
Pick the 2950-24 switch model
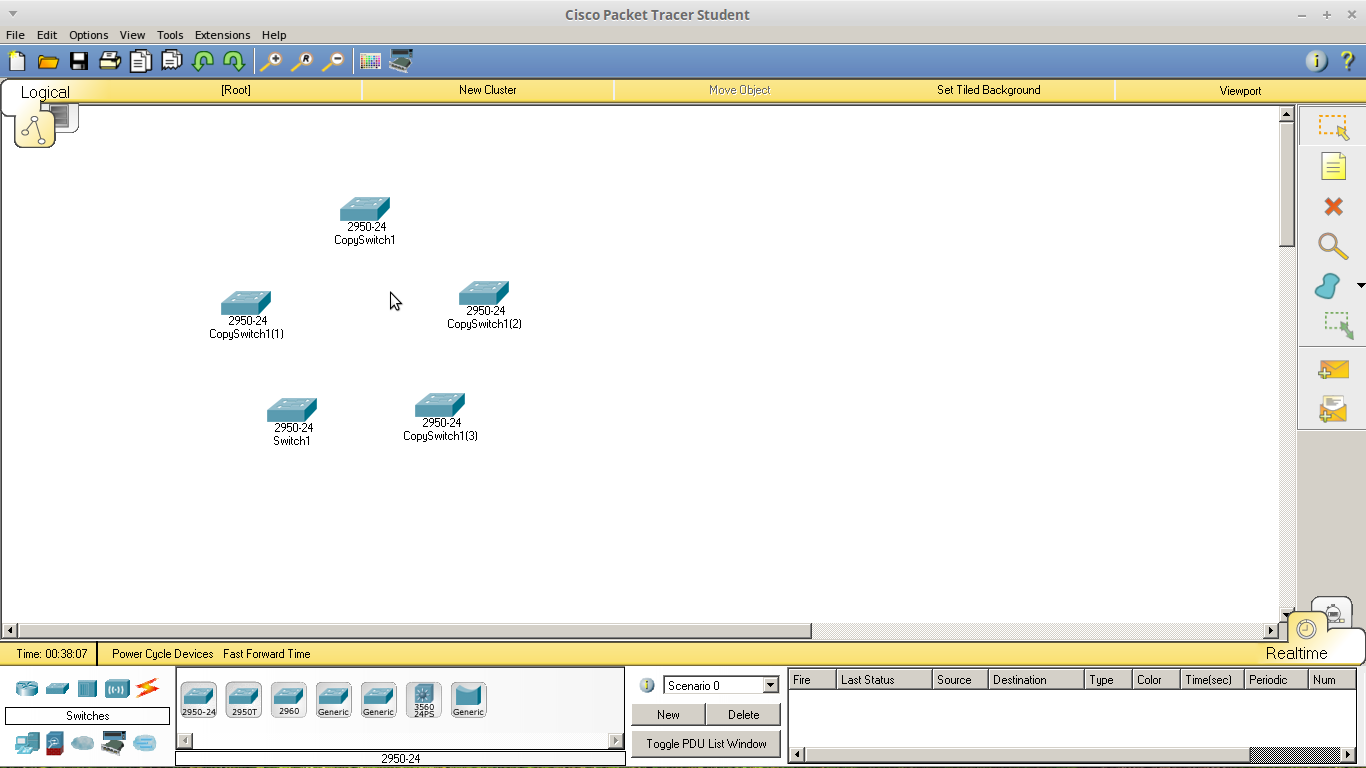click(198, 700)
